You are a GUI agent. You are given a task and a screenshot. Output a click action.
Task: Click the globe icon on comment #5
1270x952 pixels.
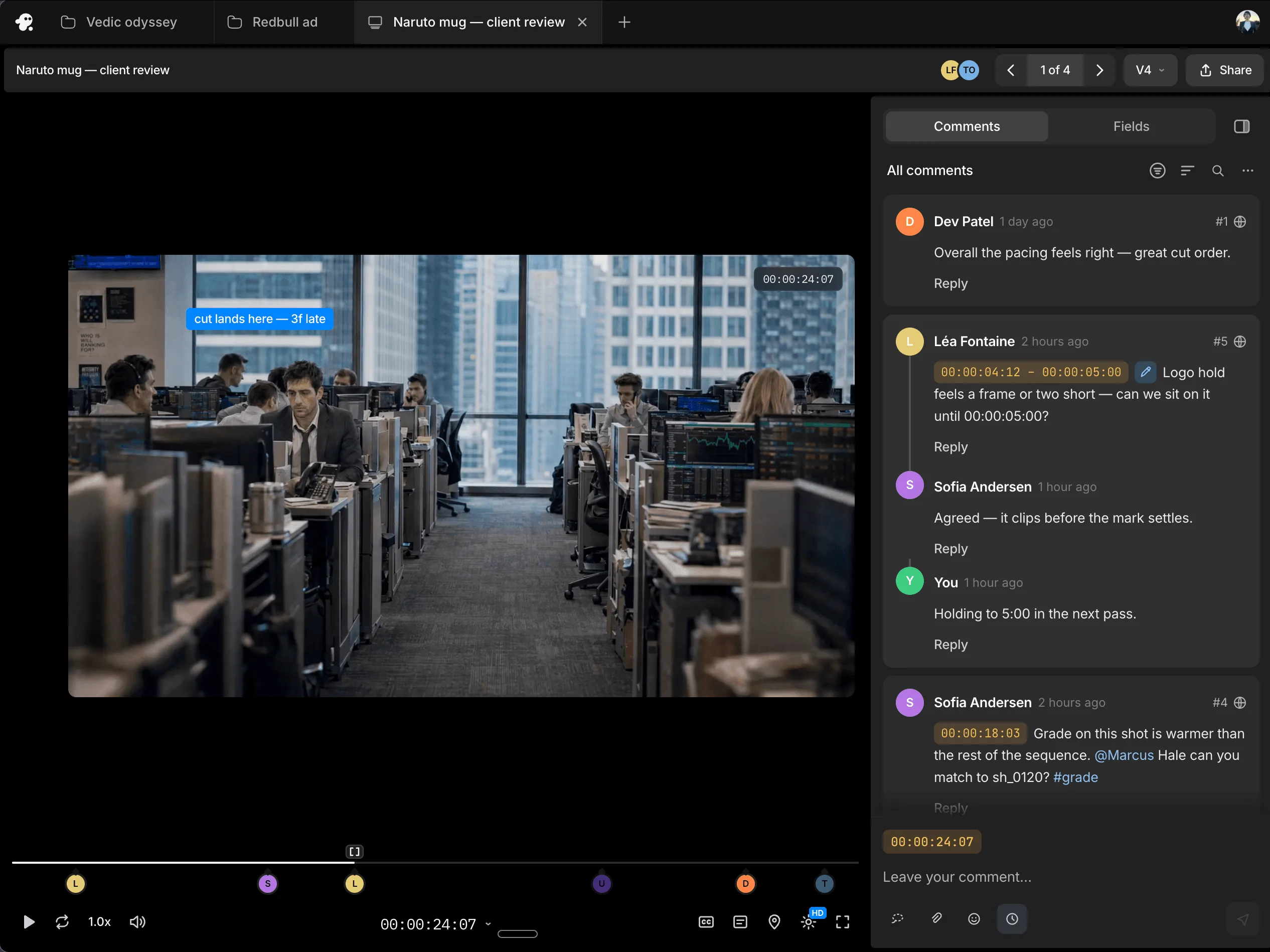coord(1239,342)
